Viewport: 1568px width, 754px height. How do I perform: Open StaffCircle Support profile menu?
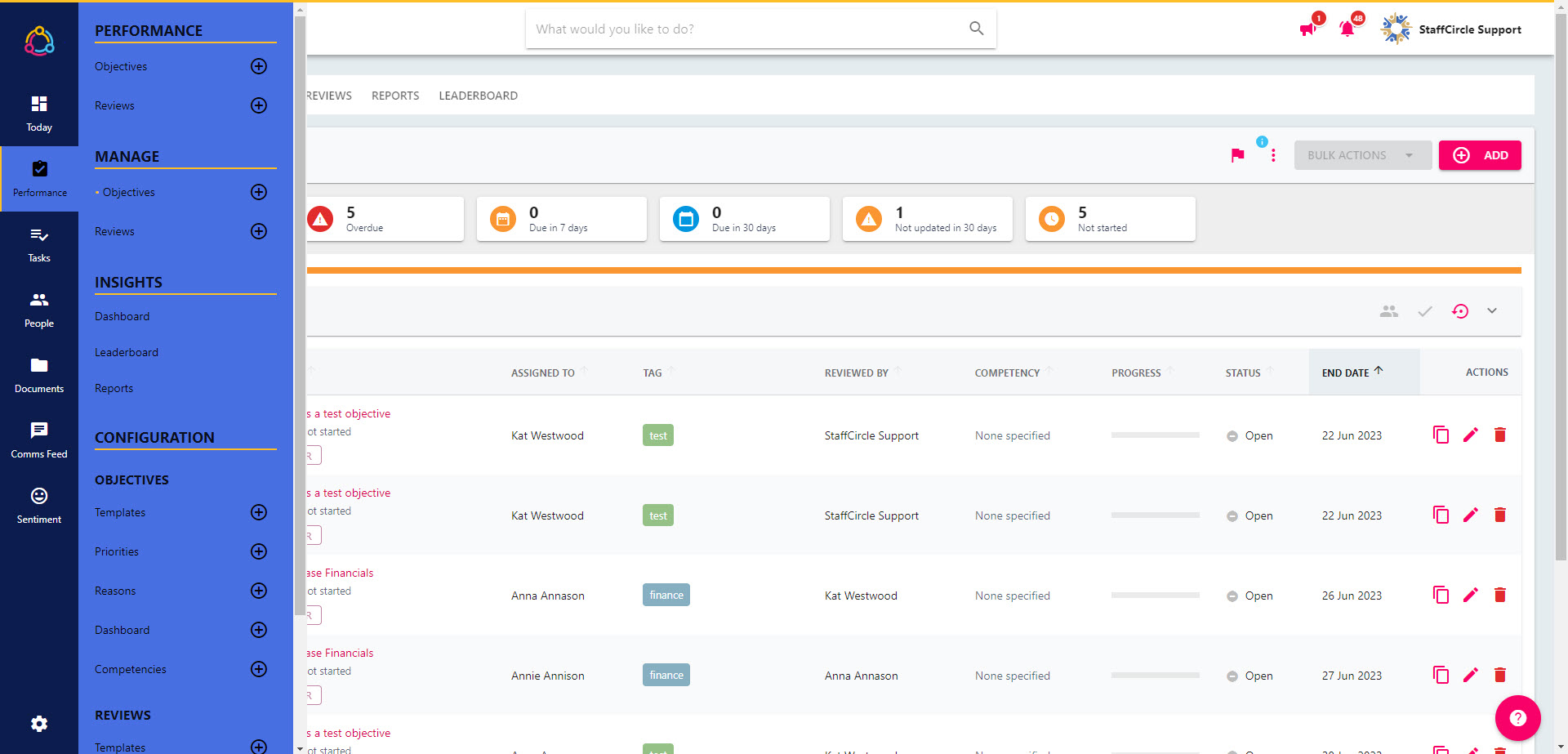[x=1451, y=29]
